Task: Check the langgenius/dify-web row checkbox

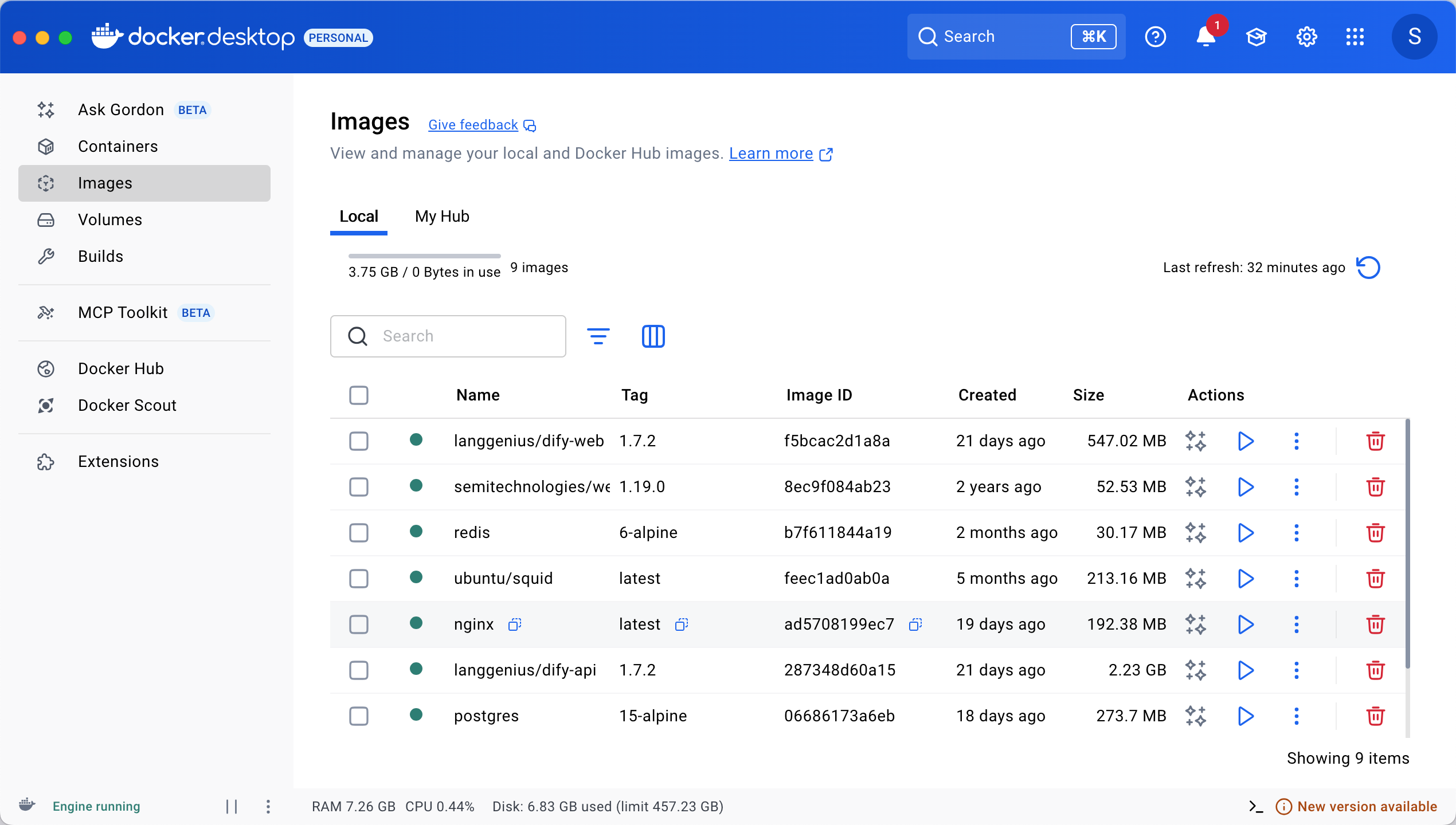Action: (x=359, y=441)
